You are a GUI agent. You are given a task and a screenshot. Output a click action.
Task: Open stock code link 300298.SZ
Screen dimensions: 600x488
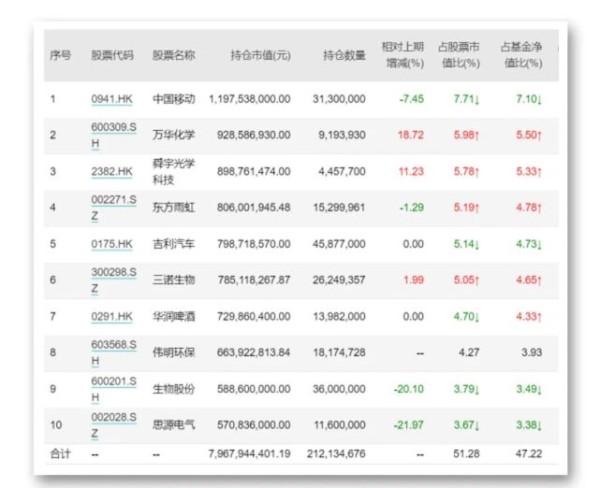[114, 280]
